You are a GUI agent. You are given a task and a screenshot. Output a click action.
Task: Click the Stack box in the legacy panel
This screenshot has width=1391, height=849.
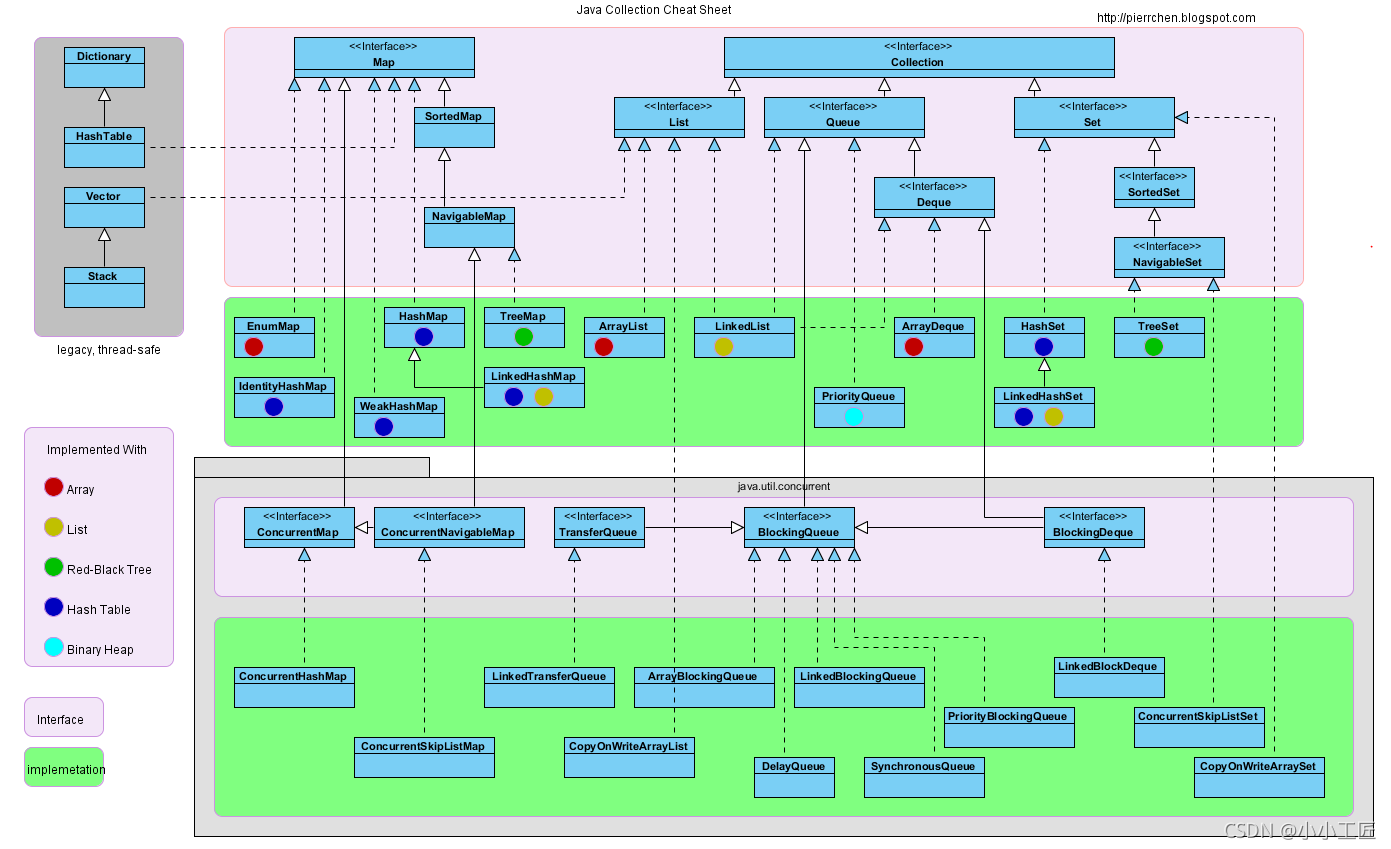pyautogui.click(x=104, y=288)
